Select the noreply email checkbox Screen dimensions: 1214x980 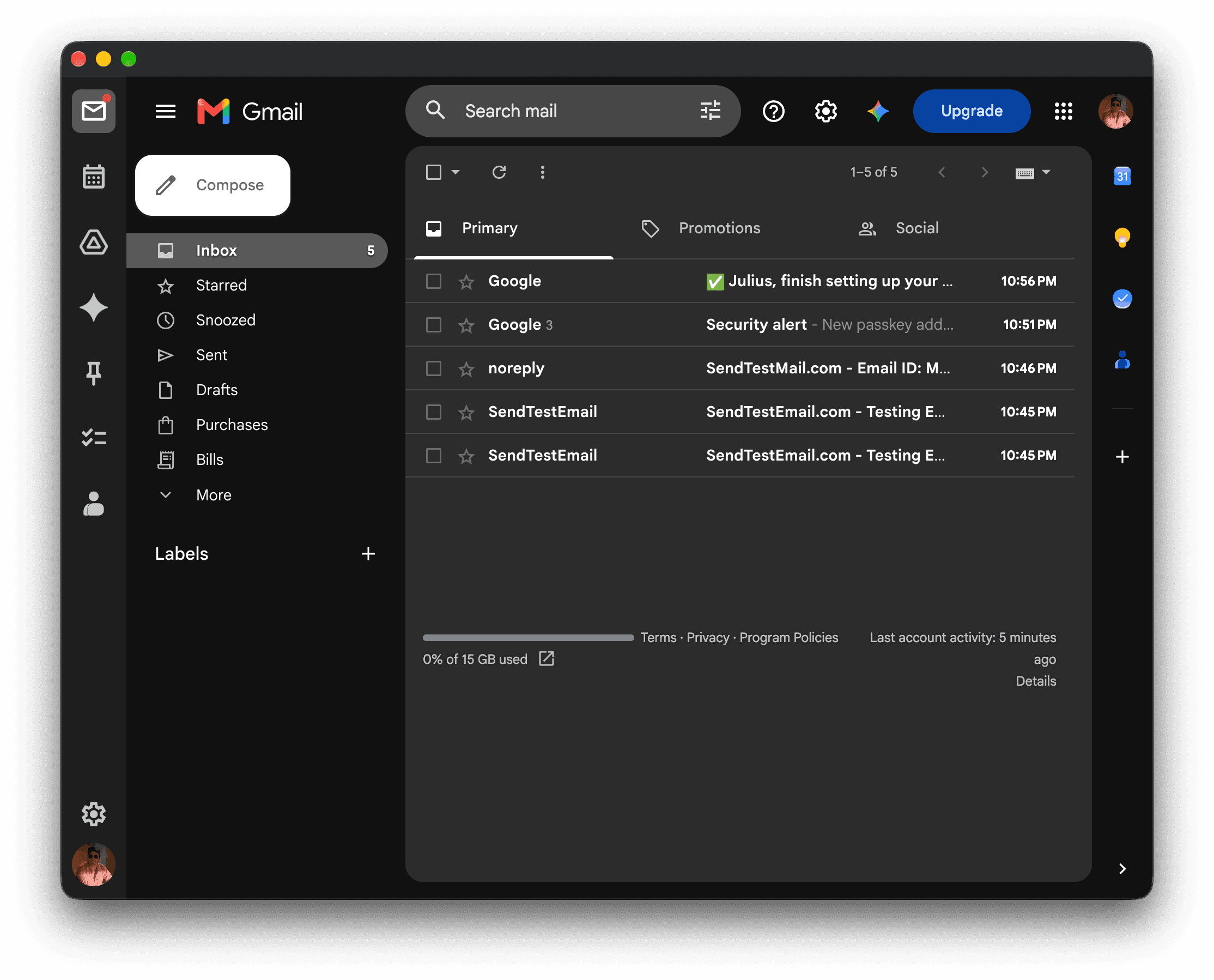click(x=433, y=368)
